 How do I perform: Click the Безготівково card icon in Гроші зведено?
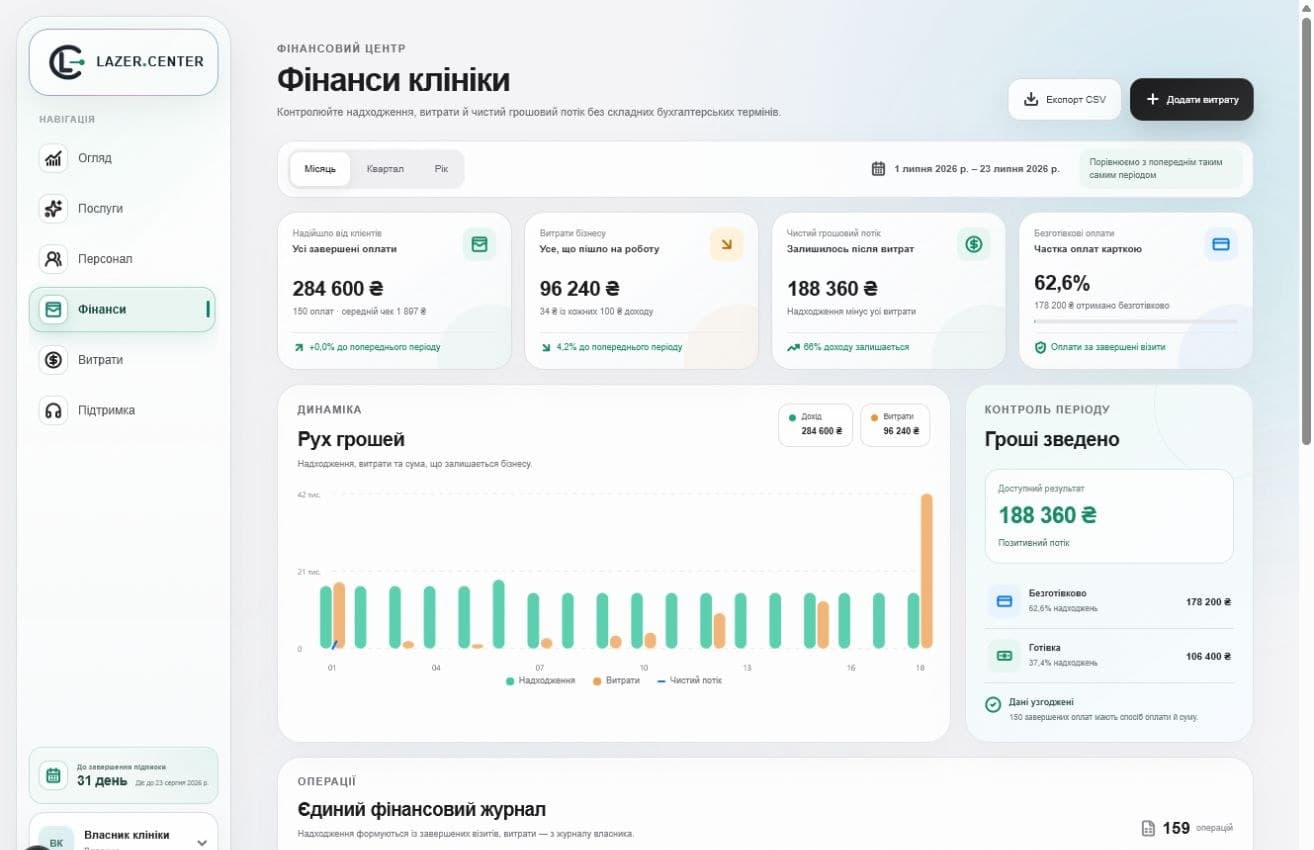point(1004,601)
